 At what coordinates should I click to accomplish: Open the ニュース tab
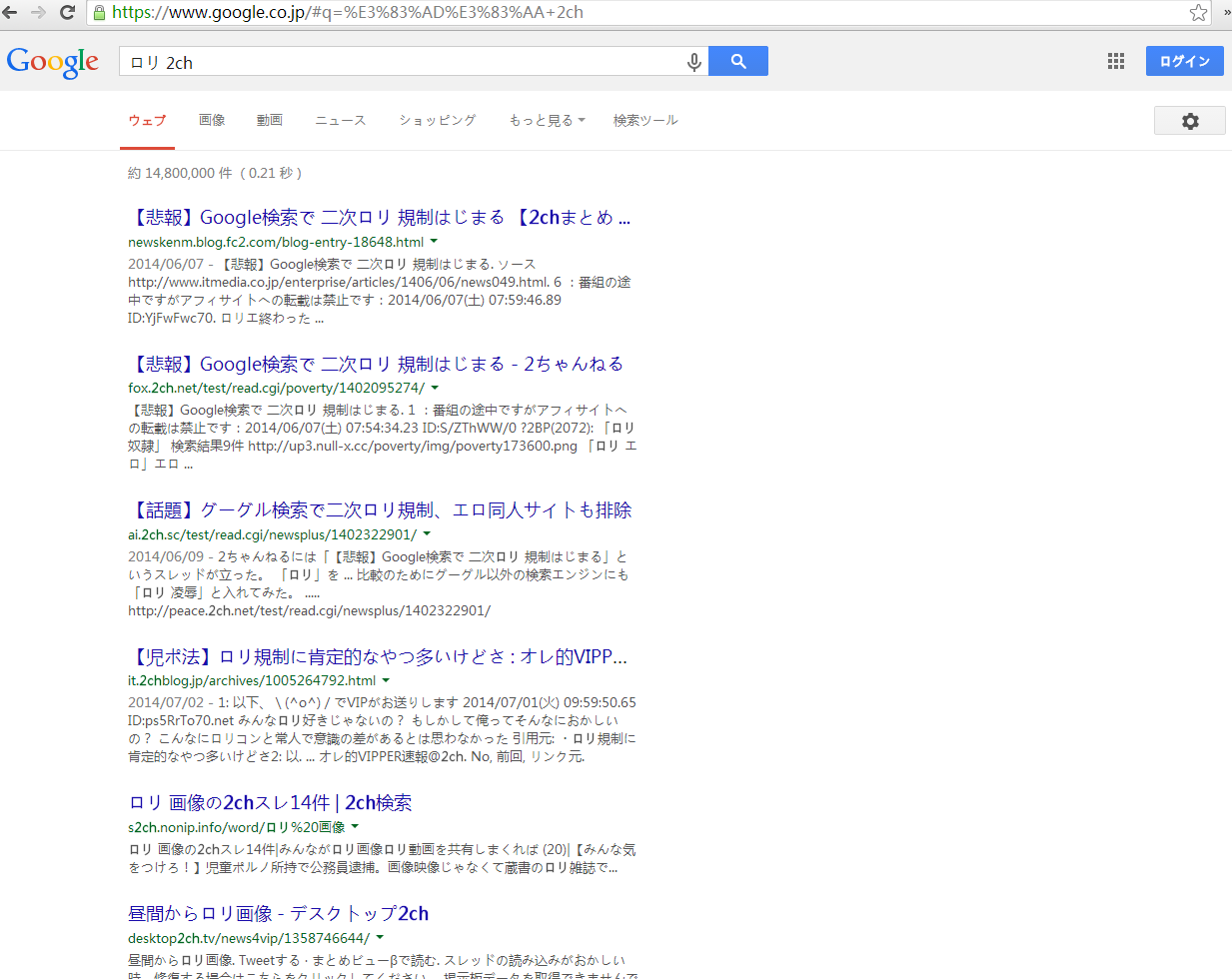click(x=341, y=120)
